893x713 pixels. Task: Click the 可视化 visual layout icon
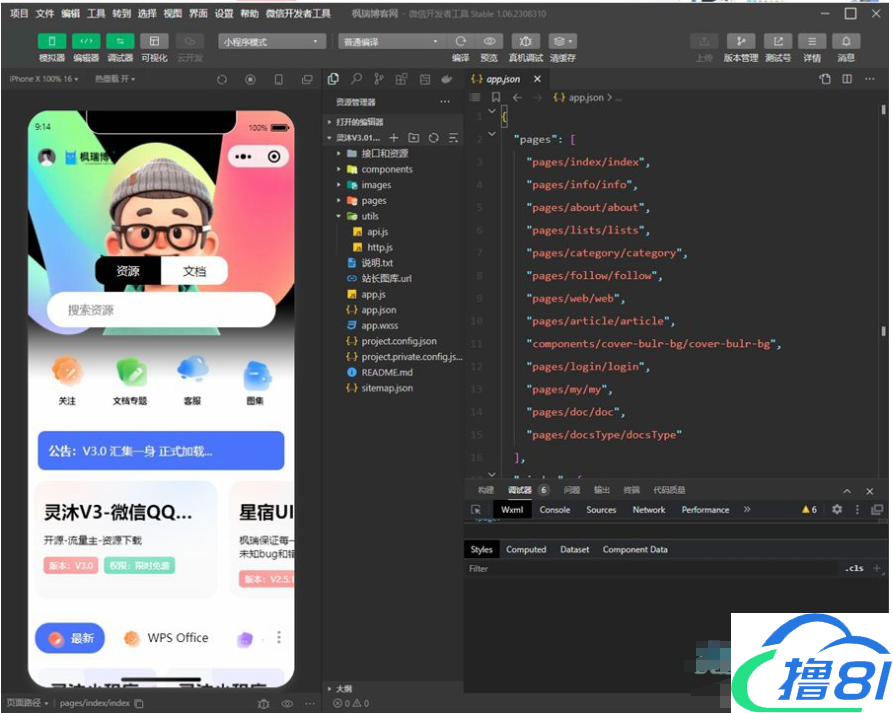(x=154, y=41)
